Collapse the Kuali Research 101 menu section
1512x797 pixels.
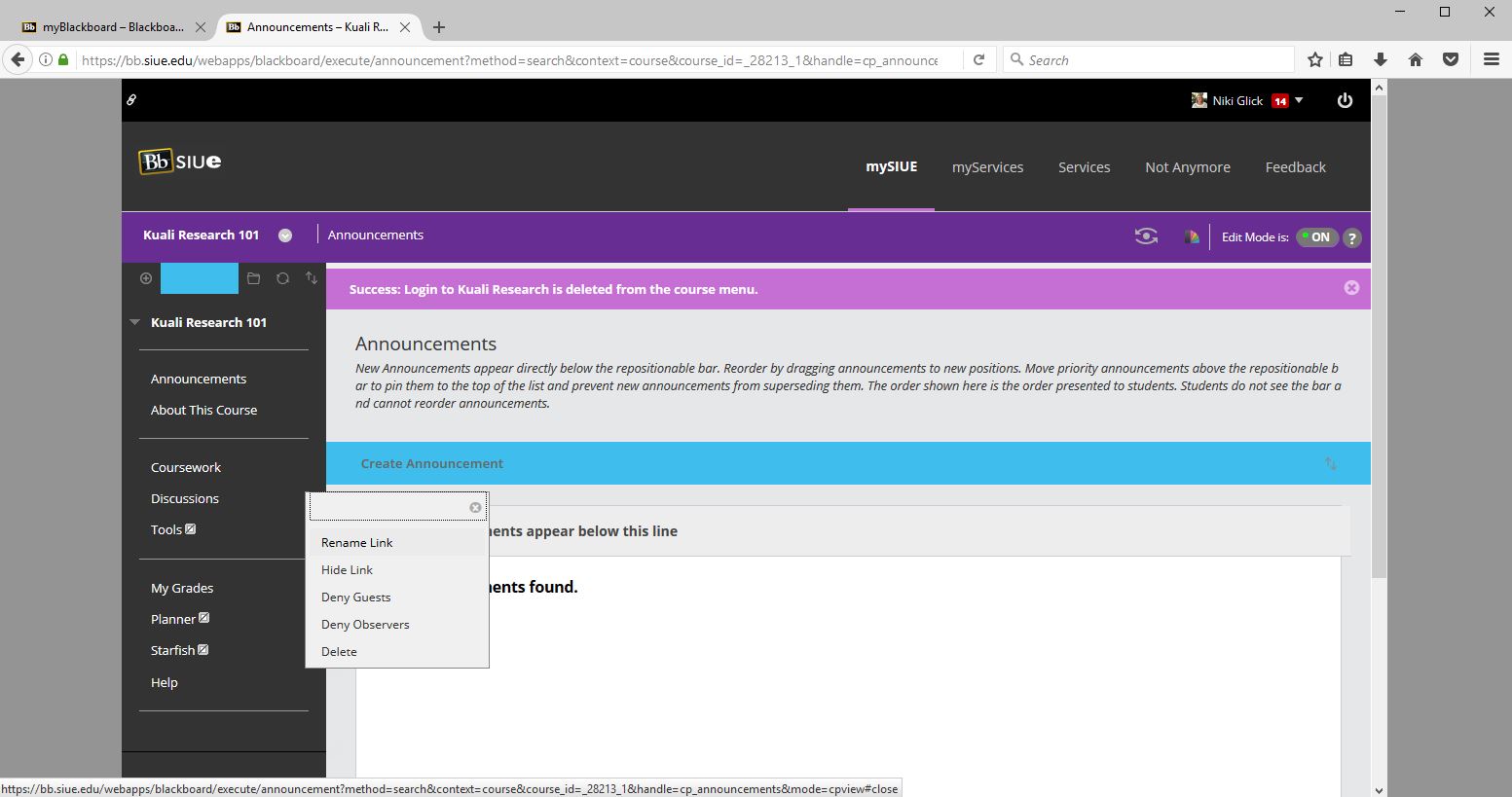(x=135, y=322)
